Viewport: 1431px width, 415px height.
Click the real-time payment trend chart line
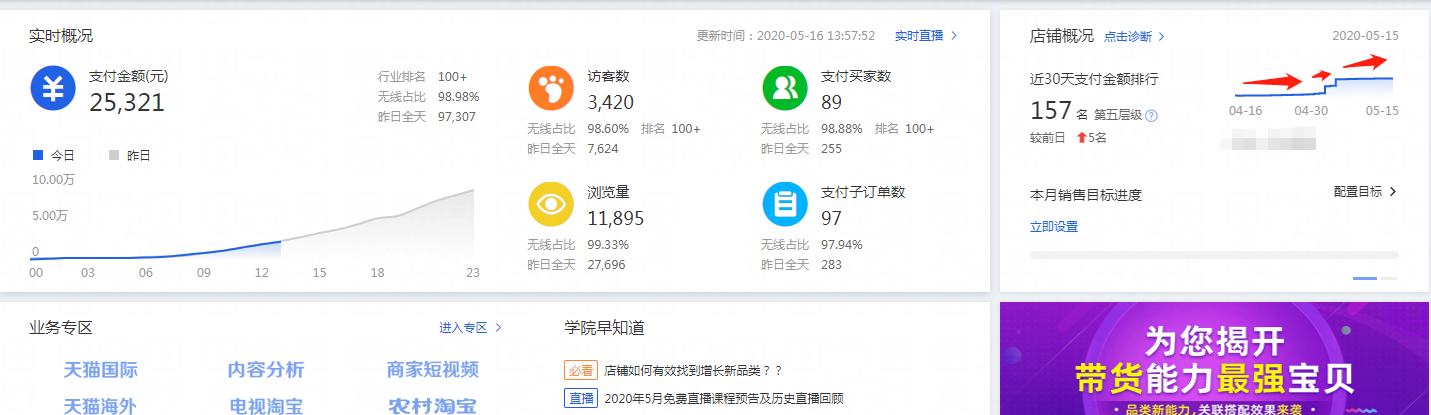click(252, 225)
